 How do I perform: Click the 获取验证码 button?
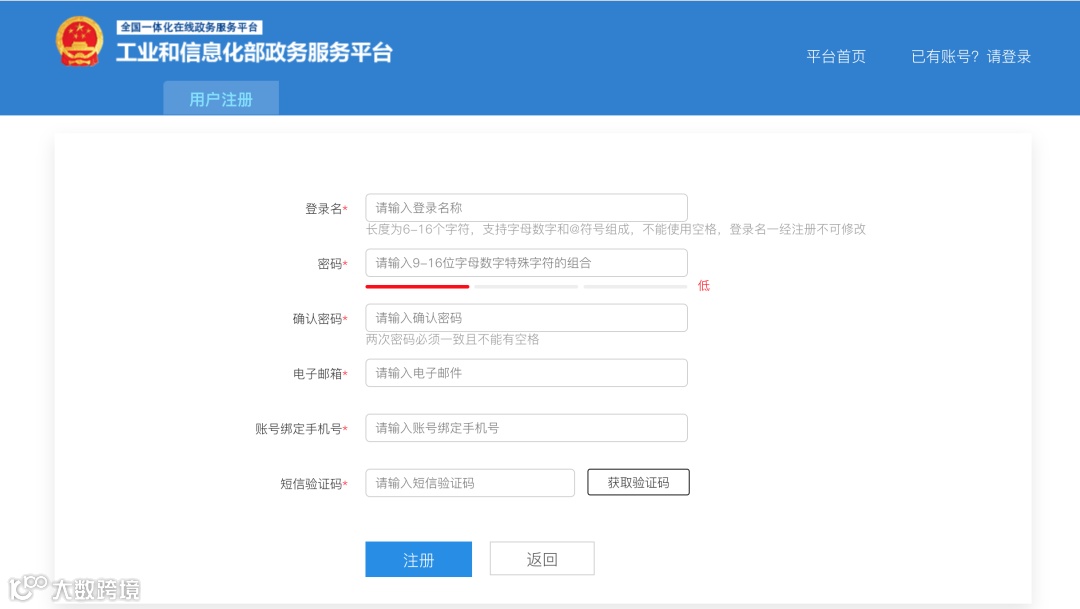tap(638, 482)
